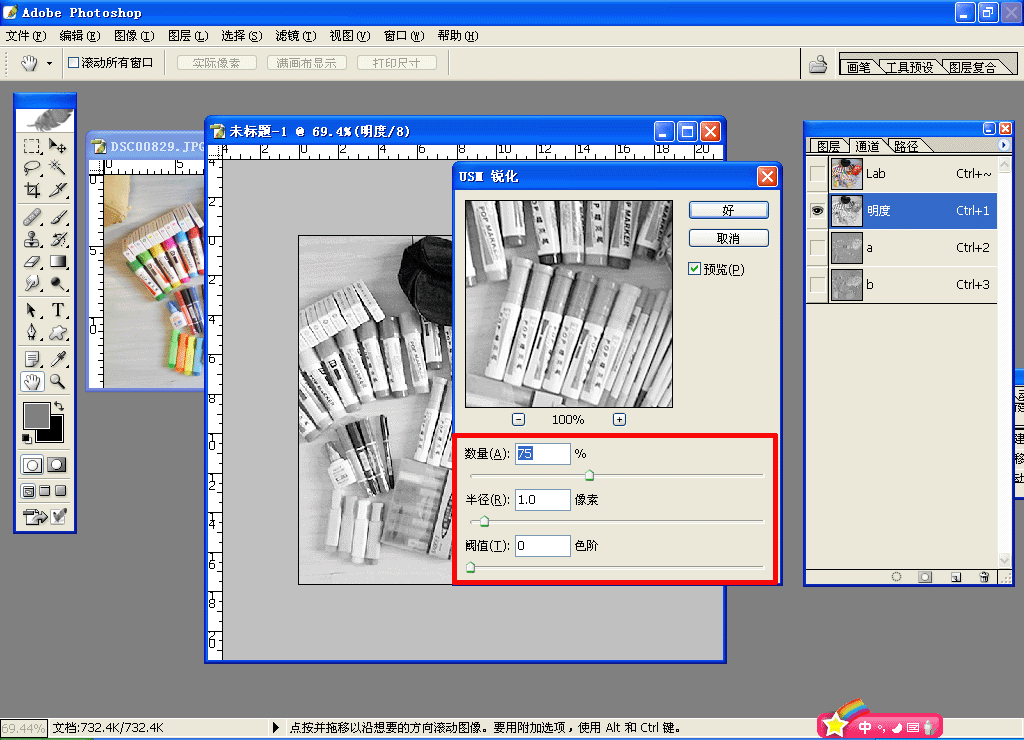1024x740 pixels.
Task: Select the Lab channel thumbnail
Action: tap(846, 174)
